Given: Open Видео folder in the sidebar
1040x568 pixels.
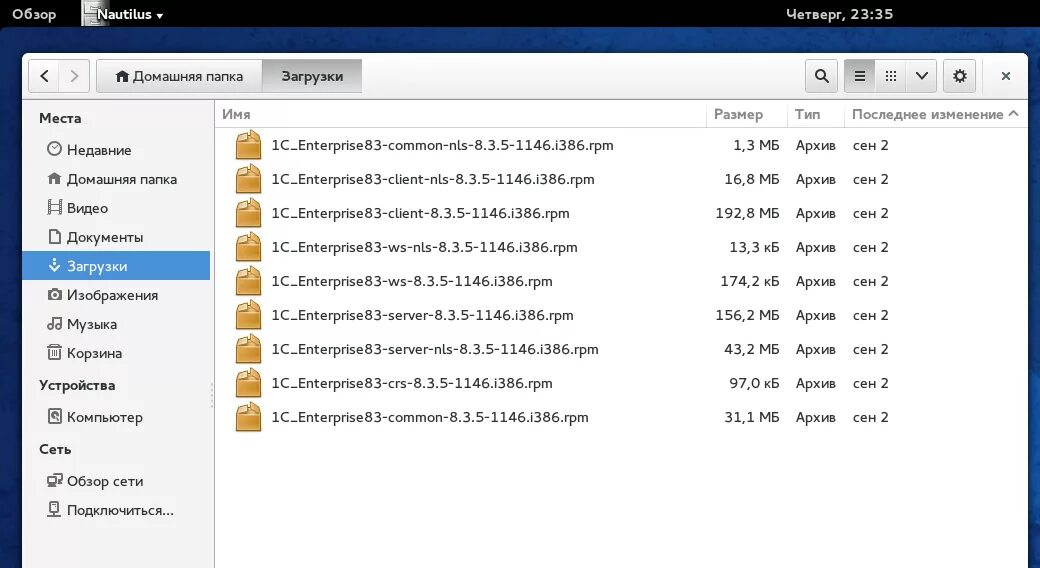Looking at the screenshot, I should (x=116, y=208).
